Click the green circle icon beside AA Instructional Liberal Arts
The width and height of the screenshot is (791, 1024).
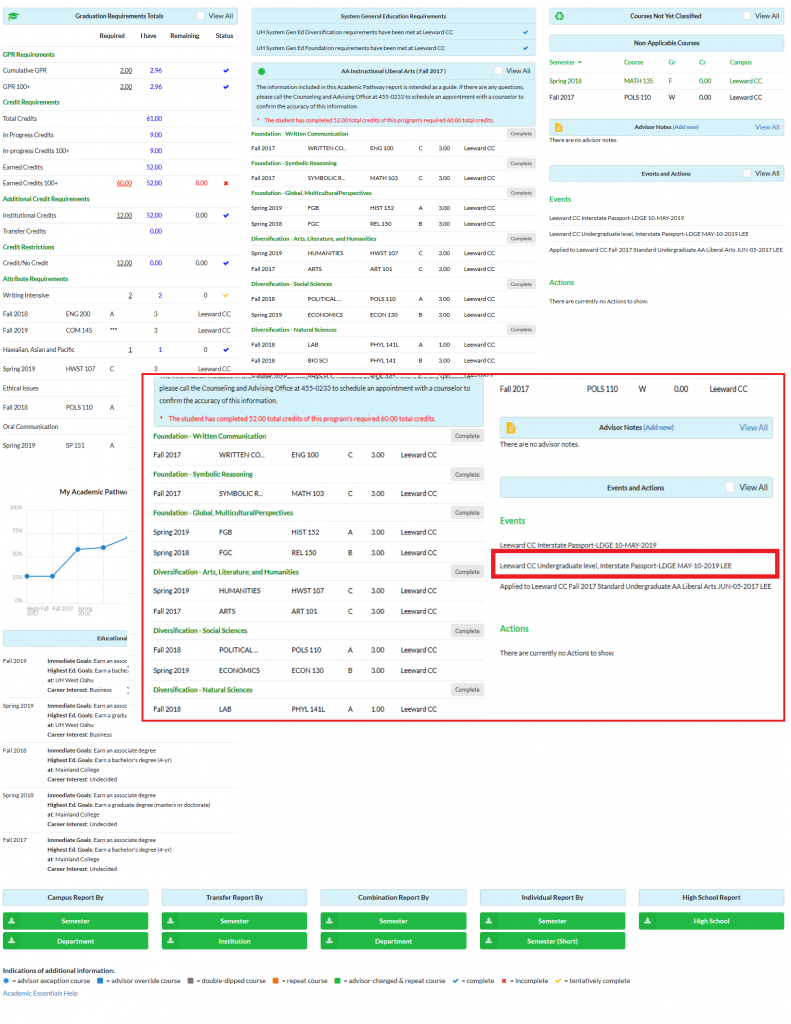tap(262, 71)
